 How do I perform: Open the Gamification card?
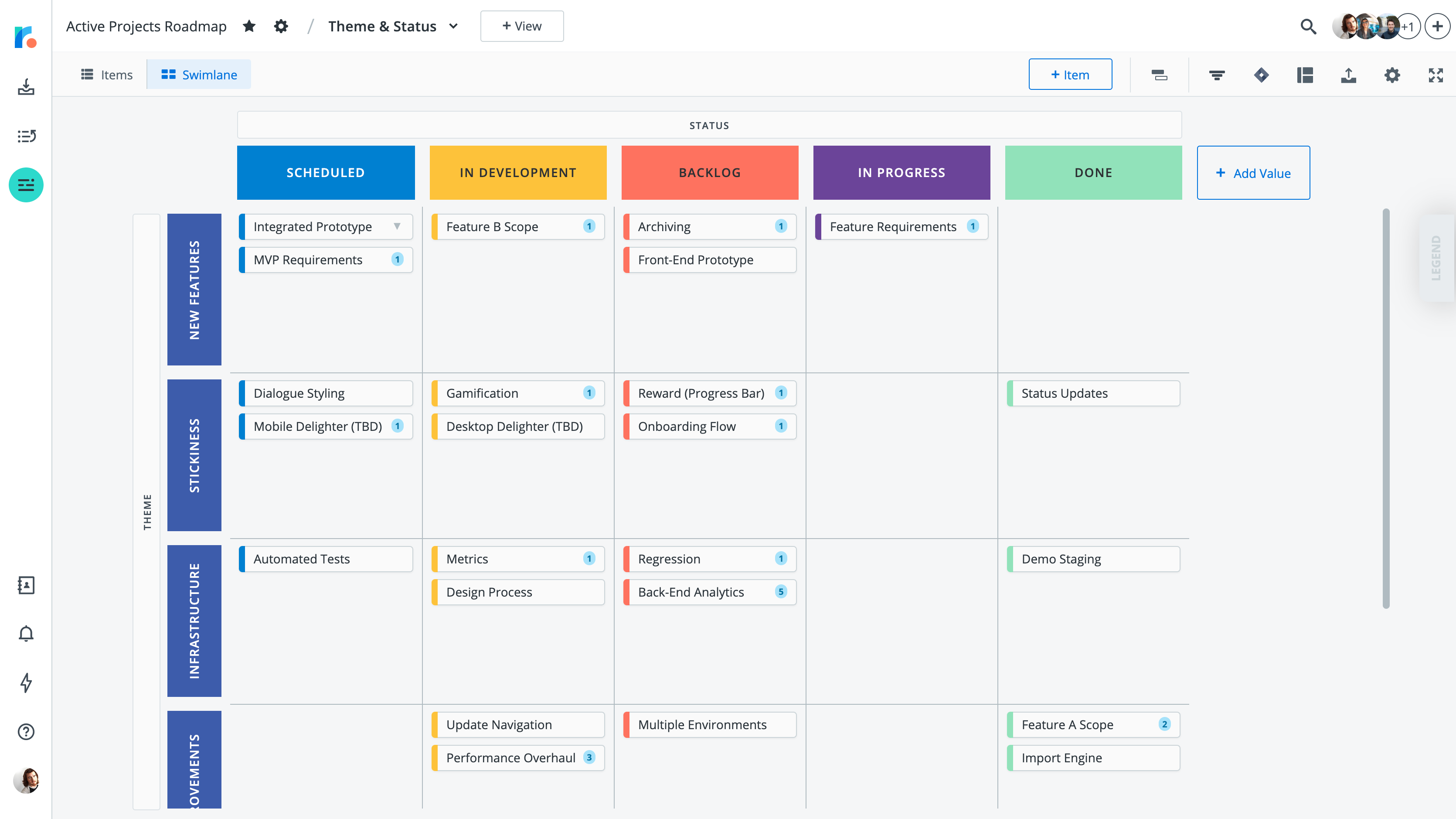[518, 393]
